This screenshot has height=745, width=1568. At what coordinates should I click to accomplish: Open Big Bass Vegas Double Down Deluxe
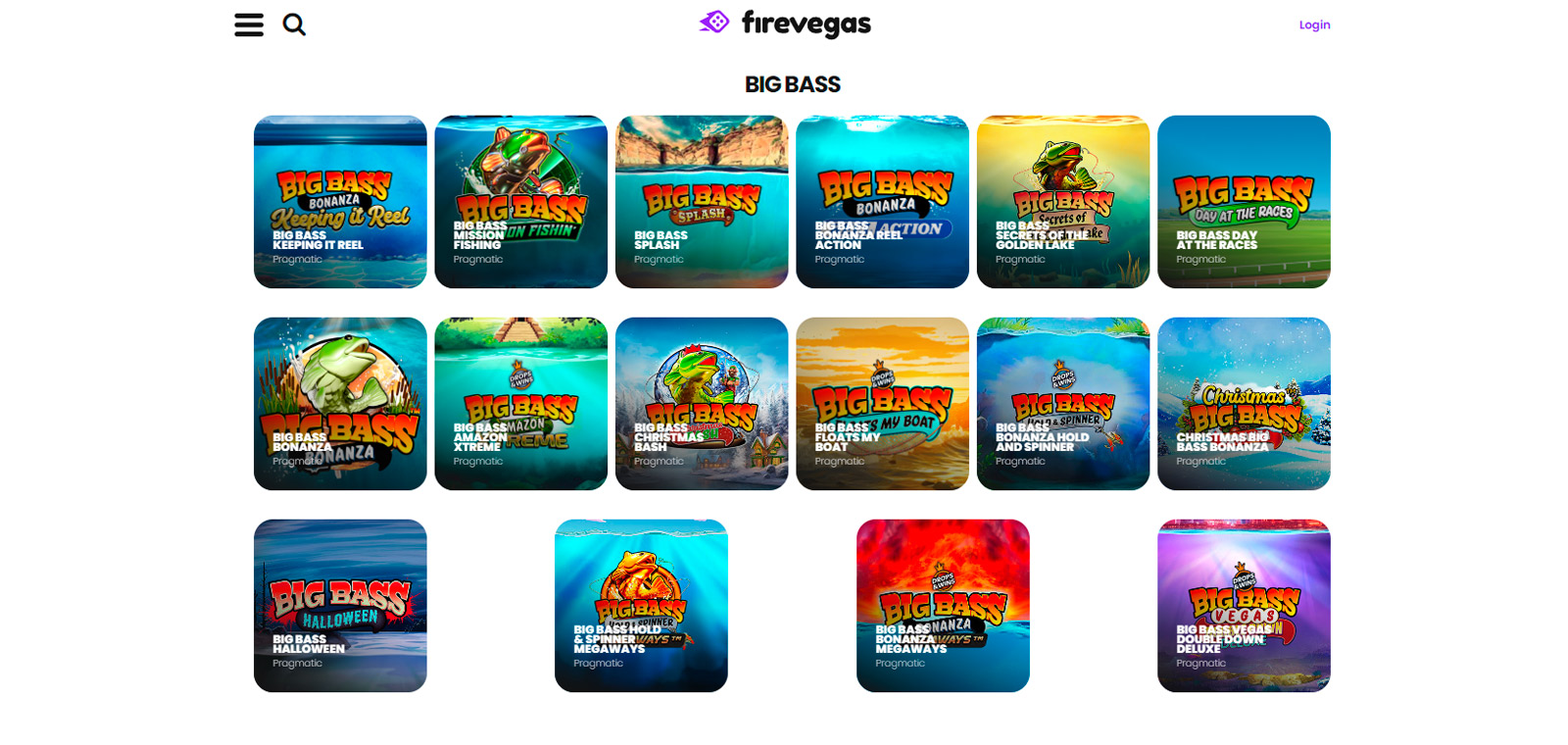[x=1245, y=606]
